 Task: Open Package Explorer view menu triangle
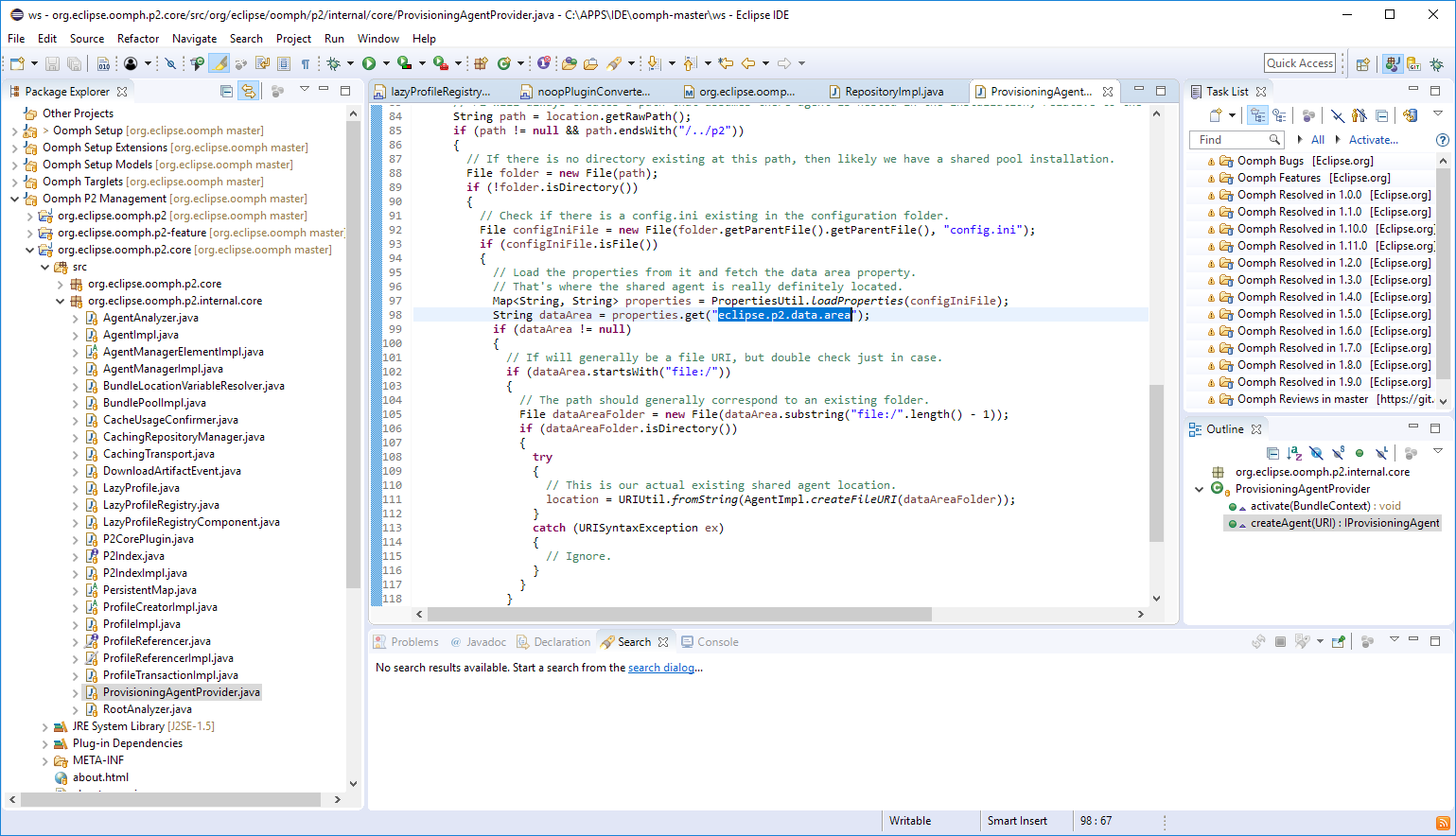click(x=304, y=89)
